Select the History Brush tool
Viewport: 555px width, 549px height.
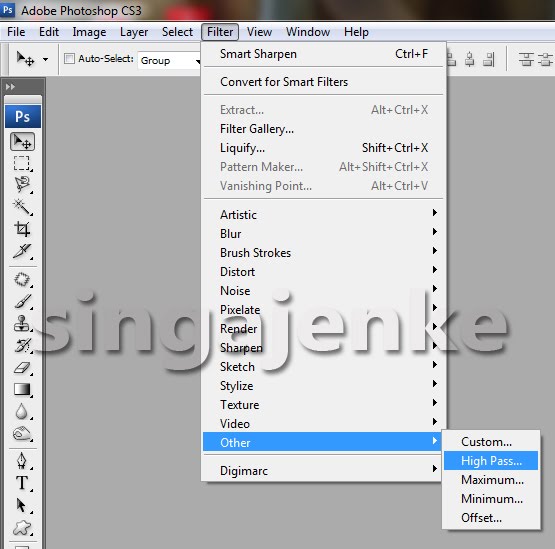pyautogui.click(x=22, y=345)
